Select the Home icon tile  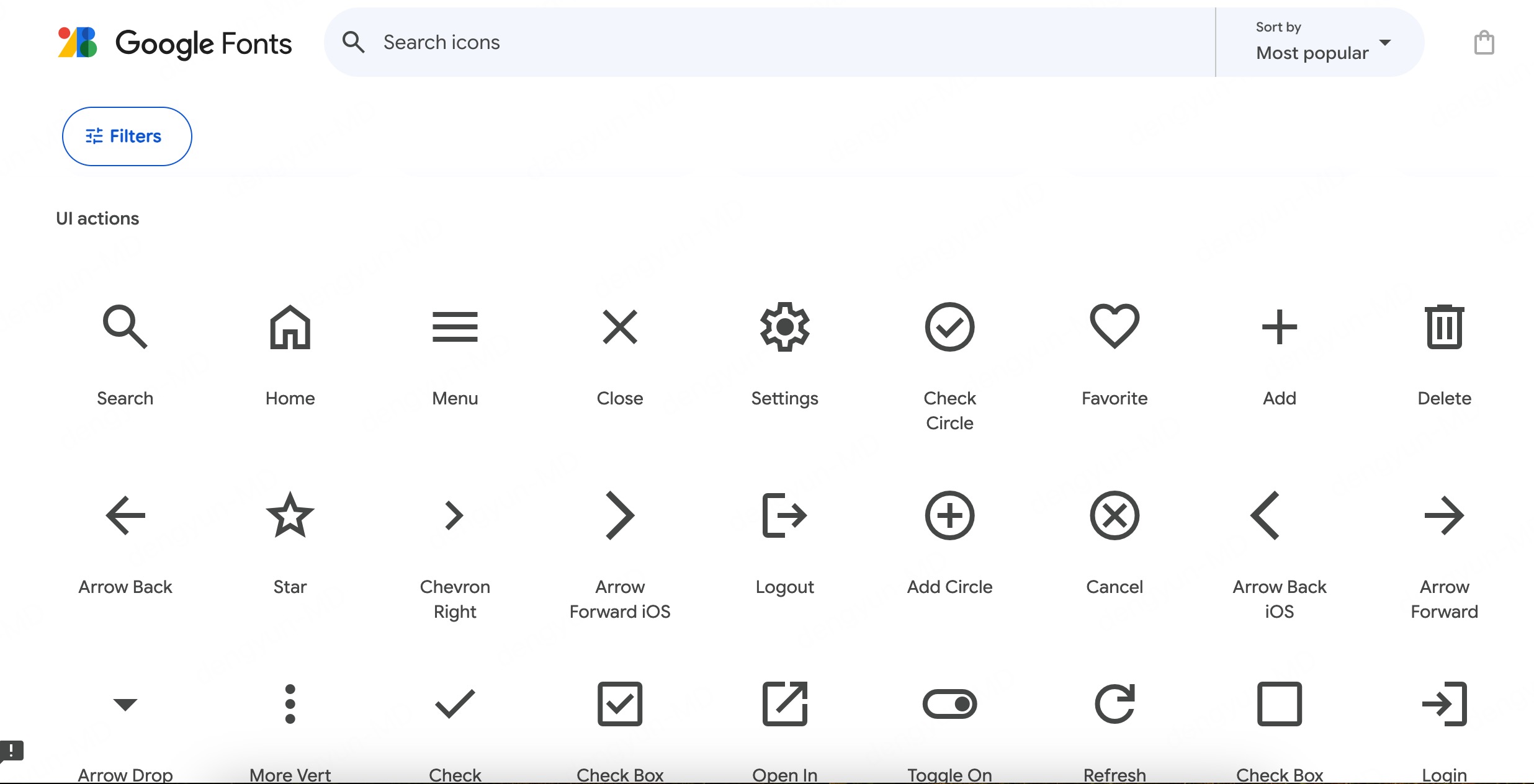click(x=290, y=327)
